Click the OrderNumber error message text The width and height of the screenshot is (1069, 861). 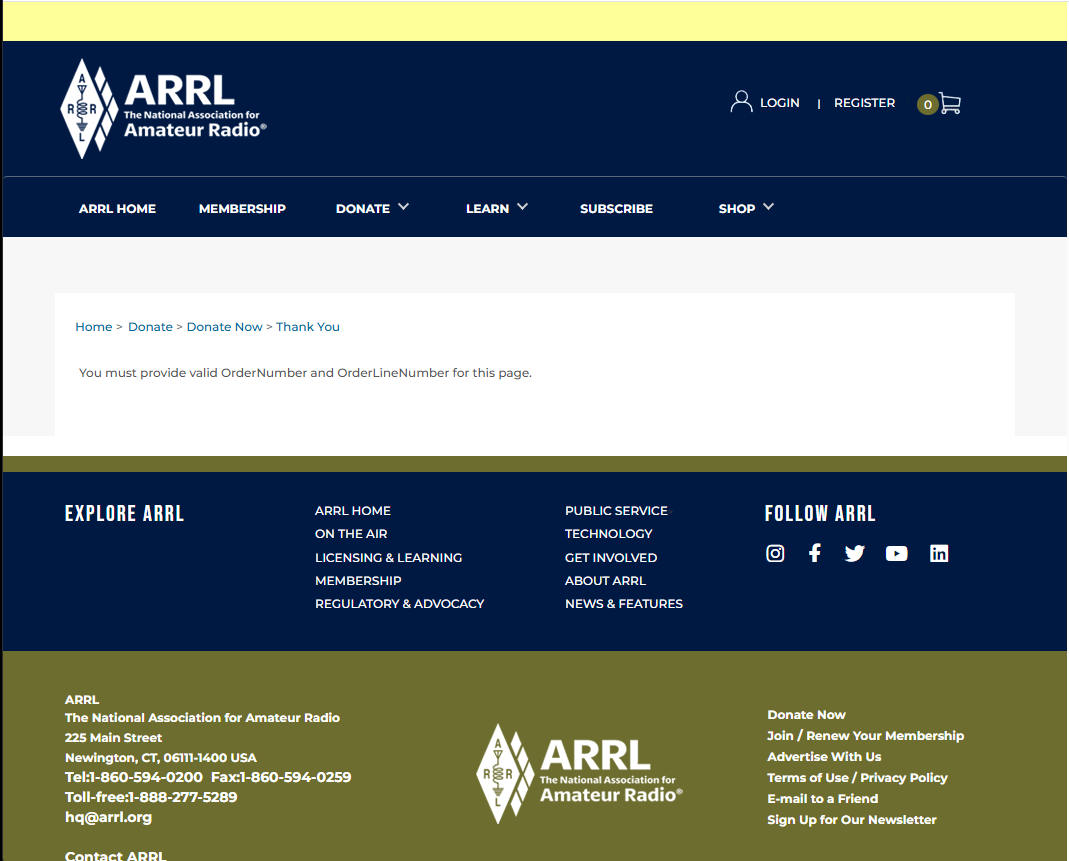(305, 373)
